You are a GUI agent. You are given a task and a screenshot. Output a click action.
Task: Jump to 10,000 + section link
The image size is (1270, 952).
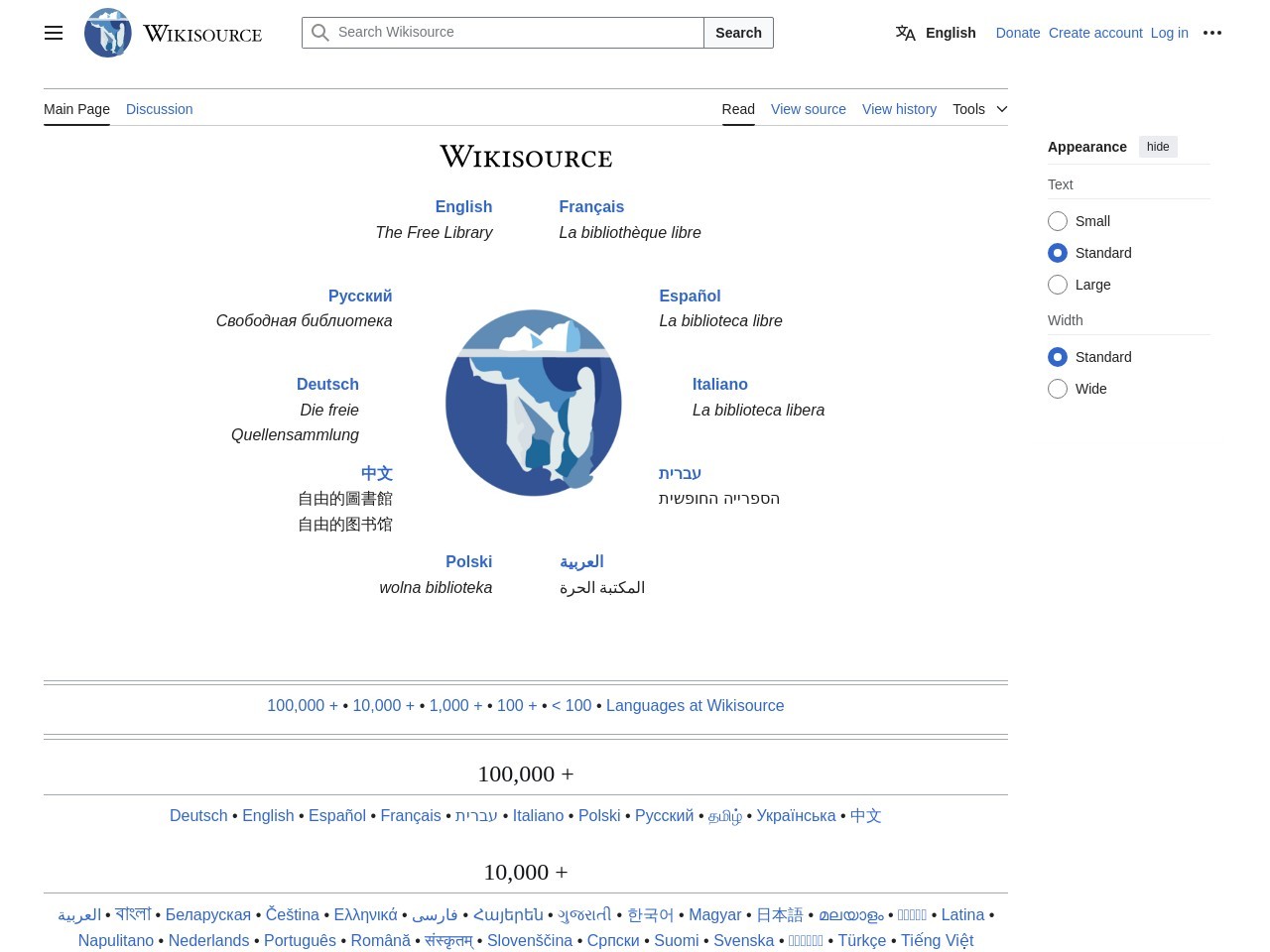coord(384,705)
